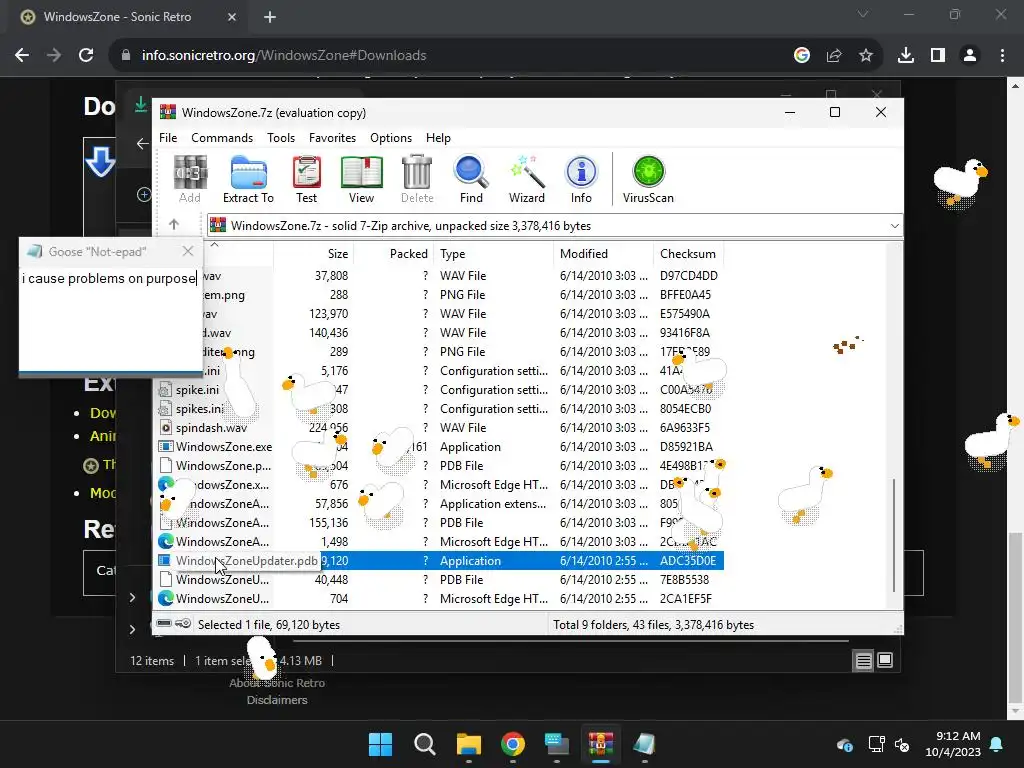Image resolution: width=1024 pixels, height=768 pixels.
Task: Open Windows Start menu
Action: 380,744
